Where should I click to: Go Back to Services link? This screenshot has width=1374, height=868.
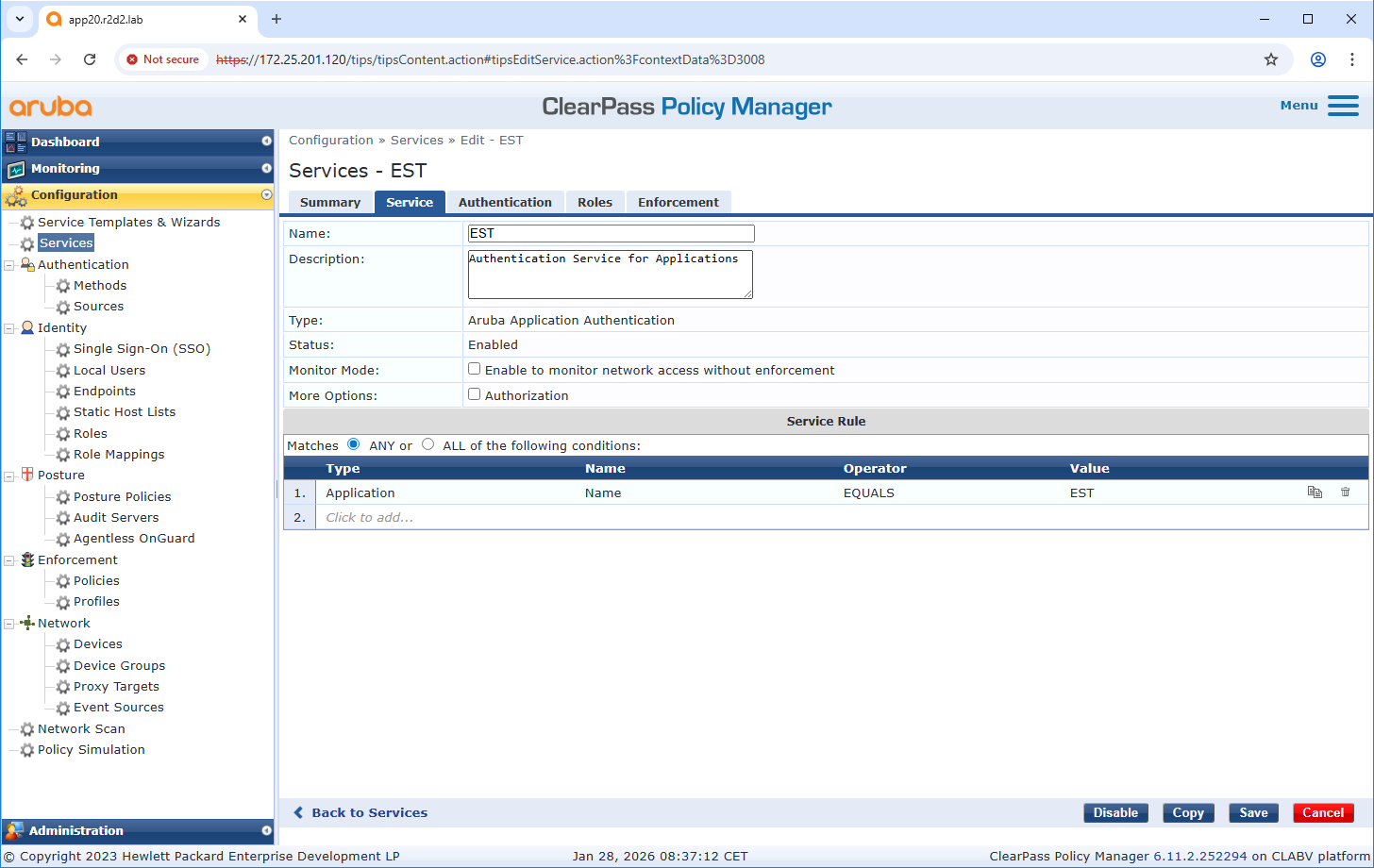(x=369, y=812)
